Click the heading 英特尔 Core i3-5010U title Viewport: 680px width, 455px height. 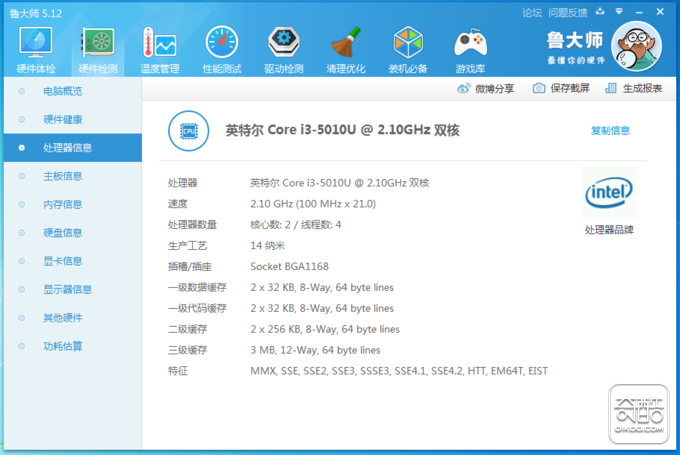point(342,130)
